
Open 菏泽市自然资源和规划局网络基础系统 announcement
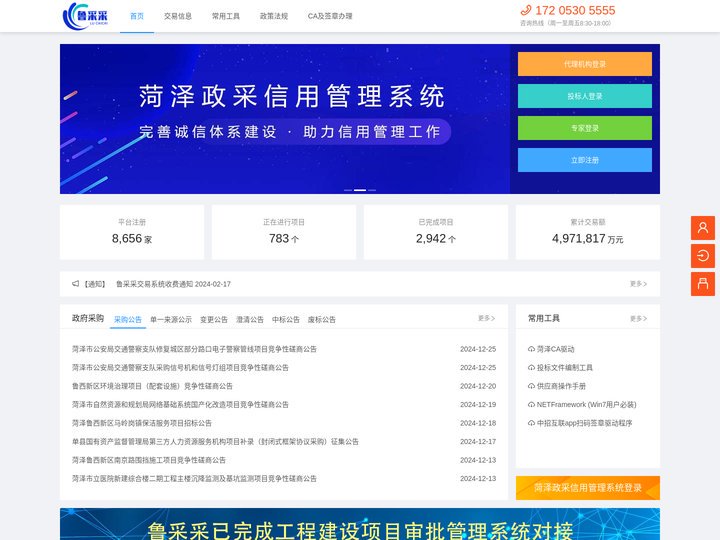tap(180, 405)
